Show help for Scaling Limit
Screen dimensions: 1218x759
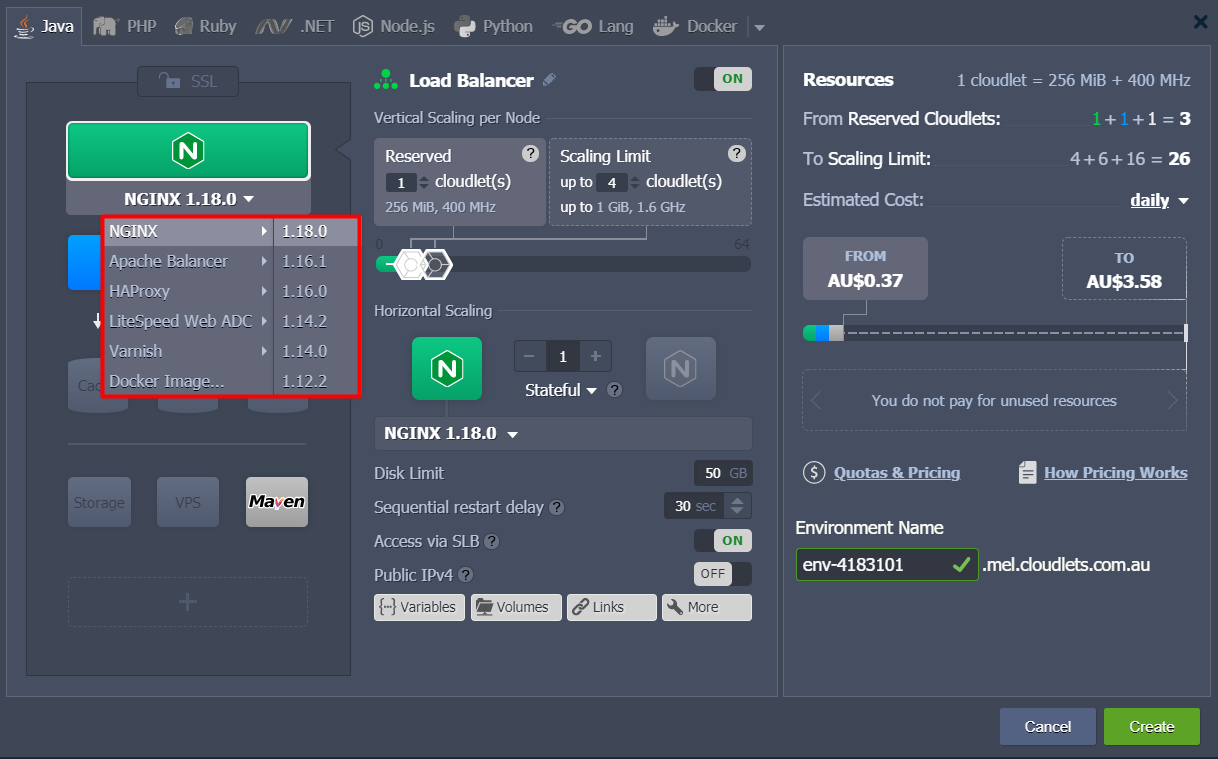[737, 153]
